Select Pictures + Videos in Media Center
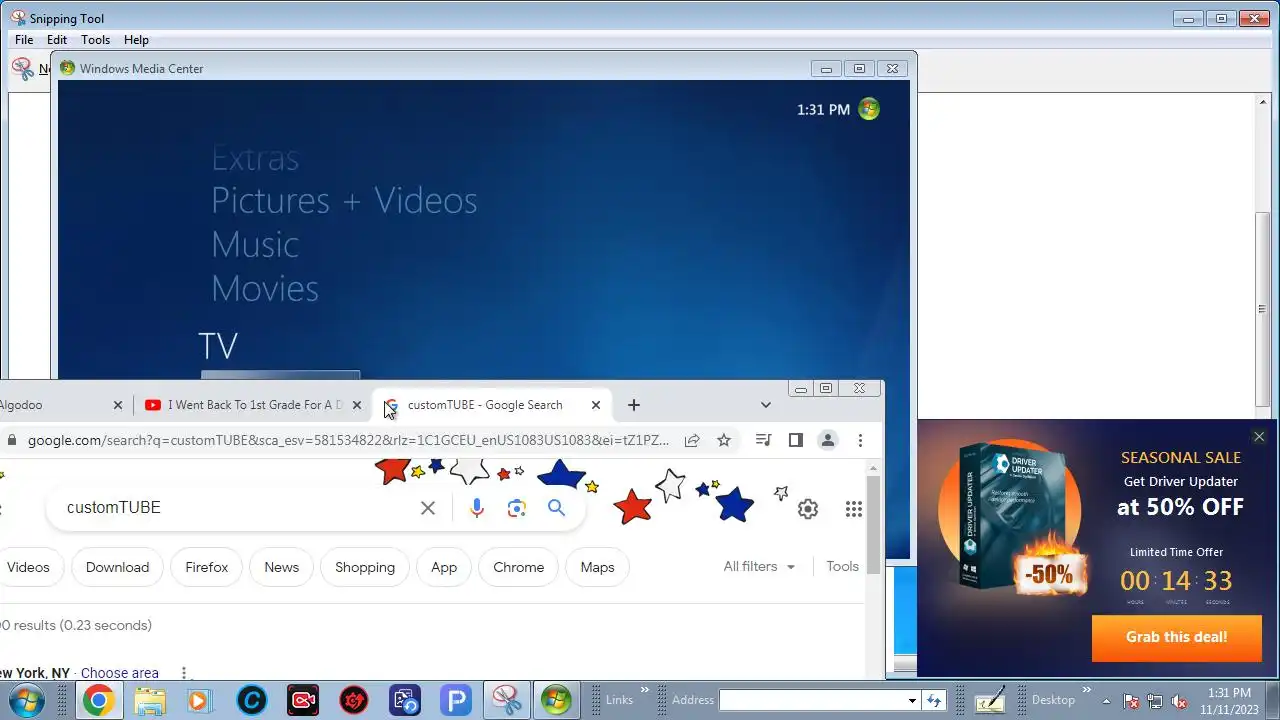Screen dimensions: 1280x720 tap(344, 201)
